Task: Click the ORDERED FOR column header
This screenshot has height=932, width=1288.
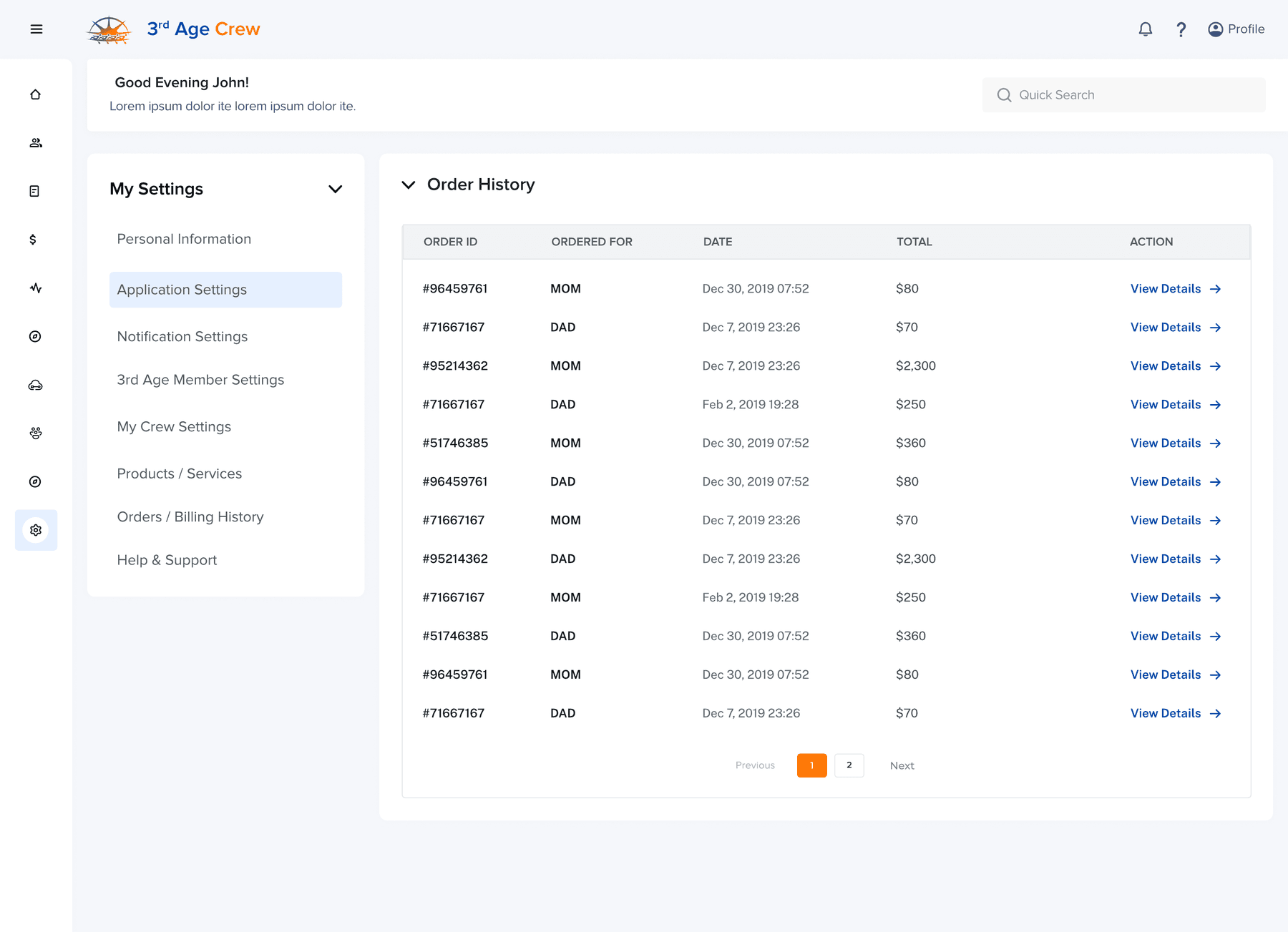Action: [x=592, y=242]
